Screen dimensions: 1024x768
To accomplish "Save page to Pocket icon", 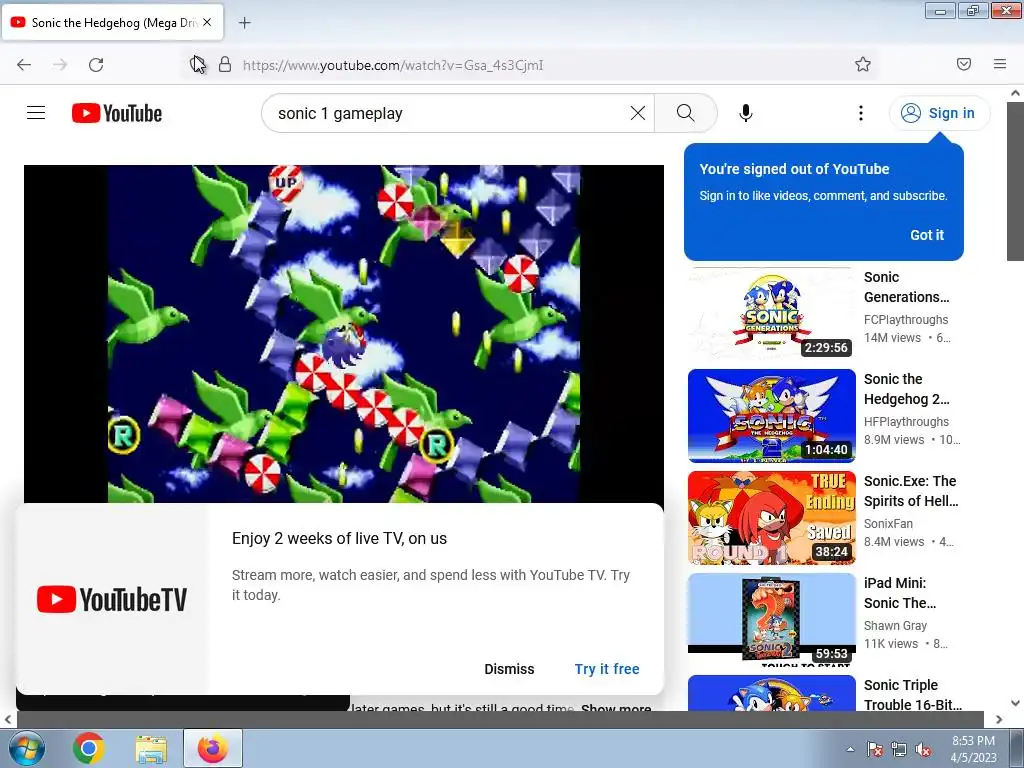I will click(x=964, y=64).
